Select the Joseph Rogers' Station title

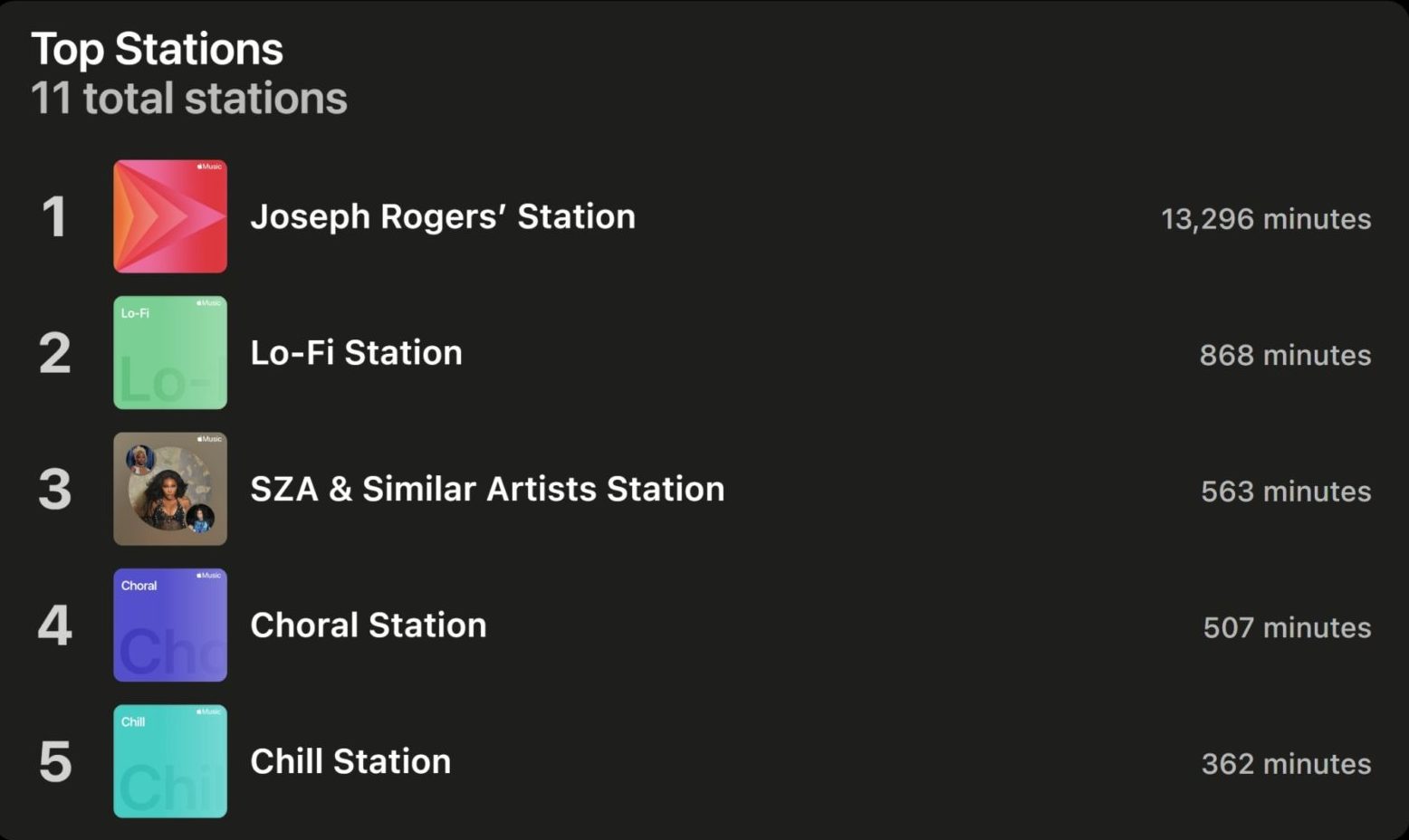443,217
